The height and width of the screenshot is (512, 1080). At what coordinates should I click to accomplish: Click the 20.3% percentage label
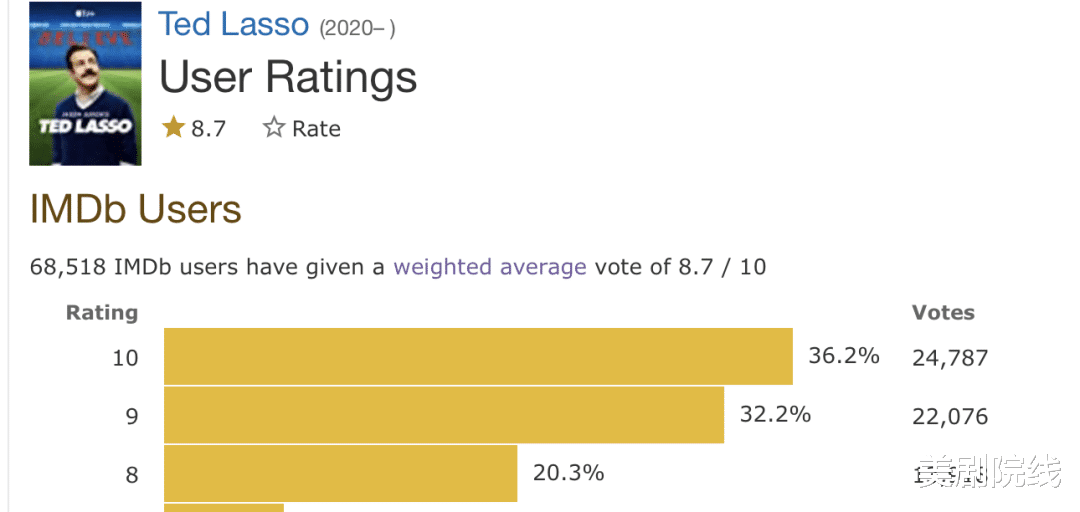(x=568, y=472)
